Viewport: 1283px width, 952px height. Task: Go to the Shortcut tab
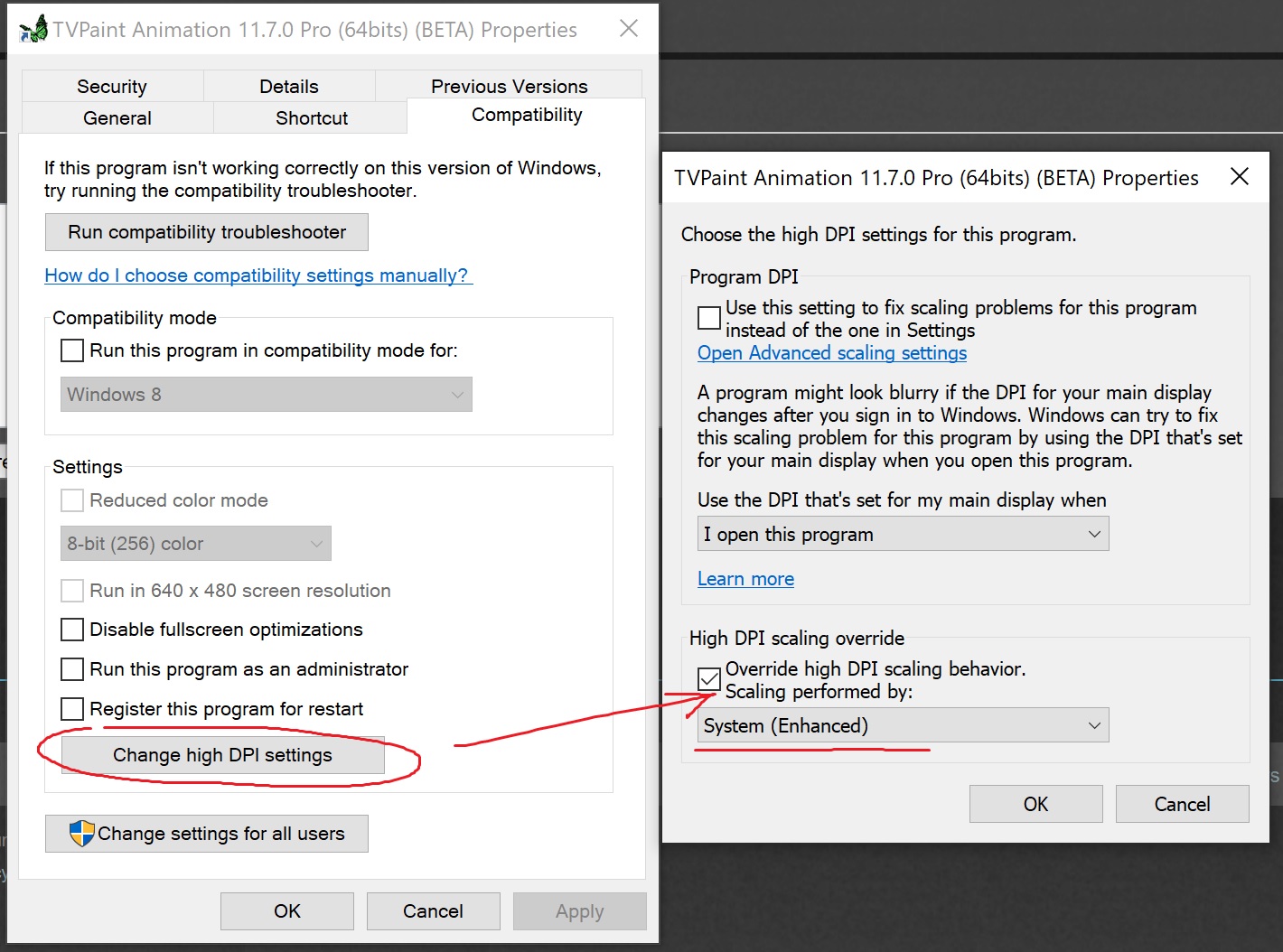pyautogui.click(x=311, y=117)
